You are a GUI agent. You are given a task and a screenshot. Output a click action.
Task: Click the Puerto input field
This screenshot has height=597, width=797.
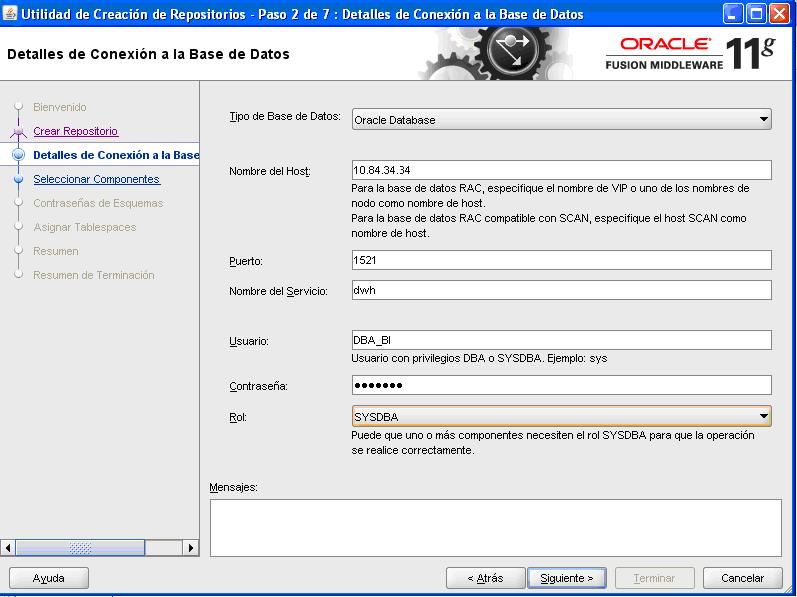click(561, 260)
